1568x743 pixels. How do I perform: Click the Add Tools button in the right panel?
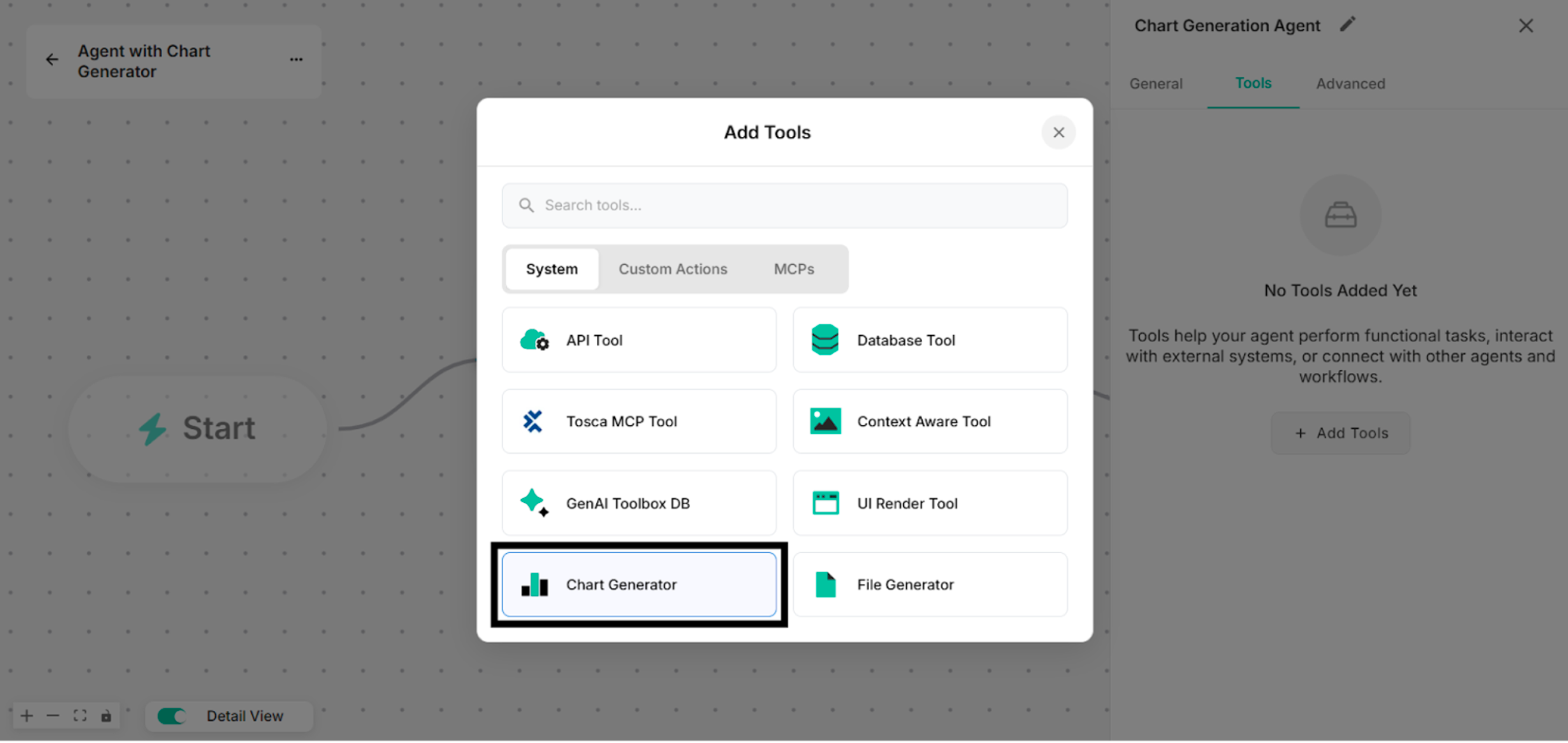coord(1340,432)
